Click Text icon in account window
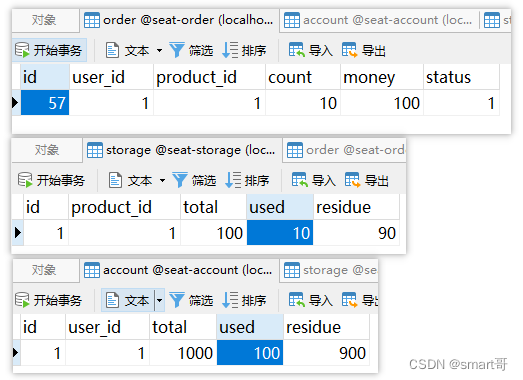This screenshot has width=523, height=380. click(112, 300)
